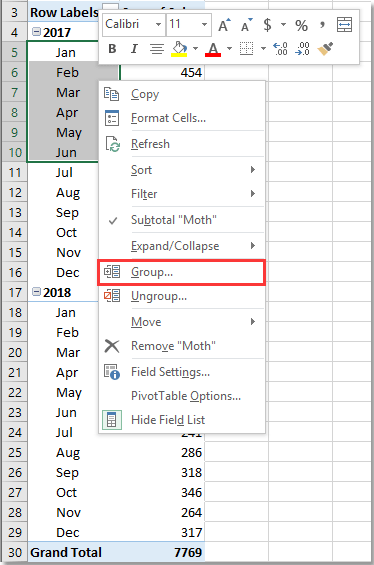Open the font size 11 dropdown

[x=204, y=25]
